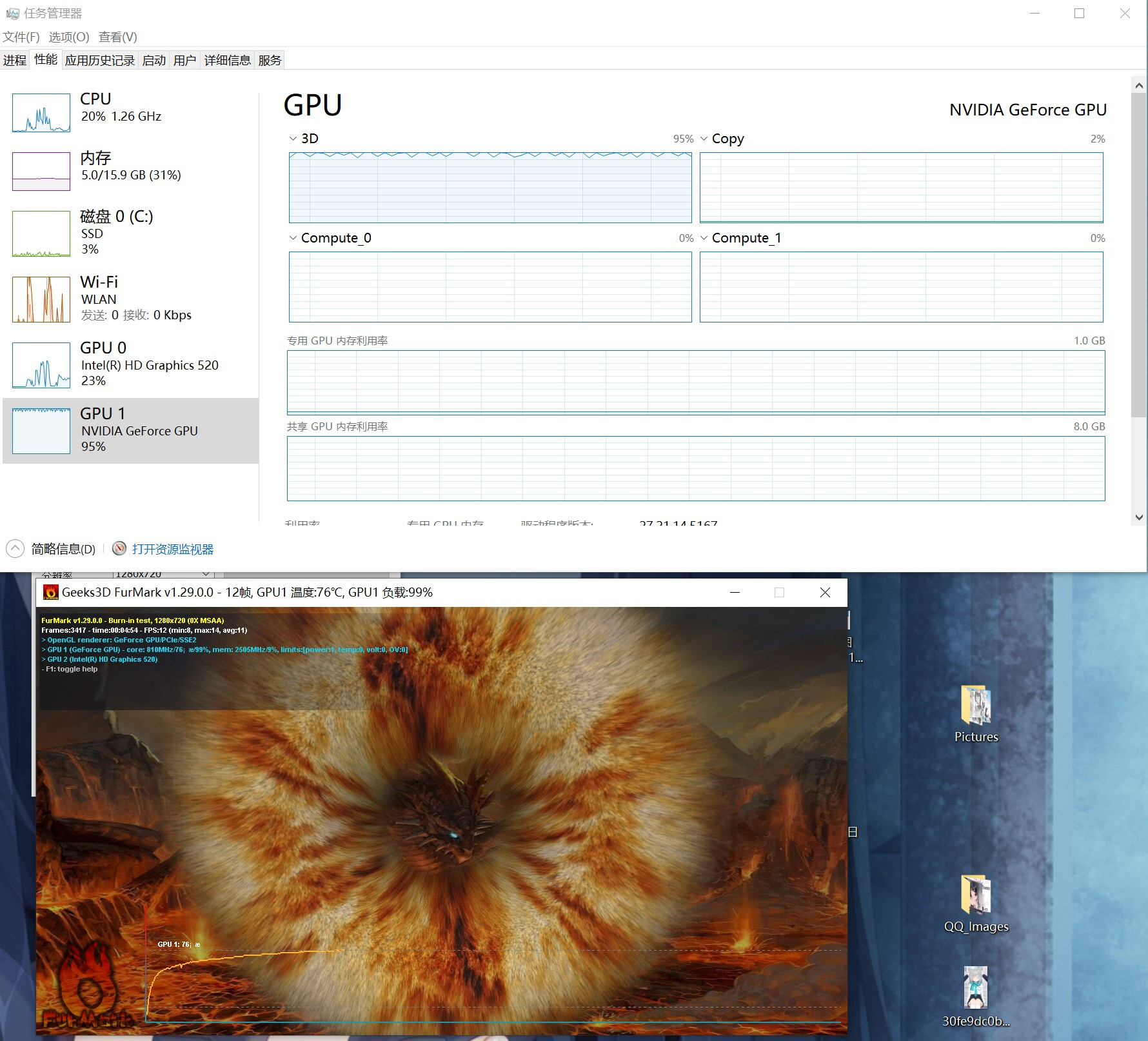
Task: Click the 专用 GPU 内存利用率 graph
Action: click(696, 382)
